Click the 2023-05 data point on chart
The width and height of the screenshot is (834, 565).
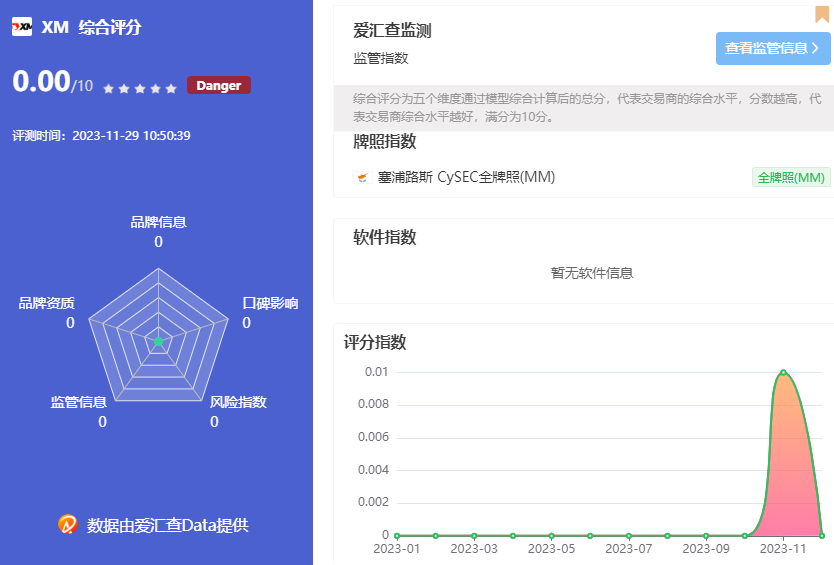coord(552,536)
